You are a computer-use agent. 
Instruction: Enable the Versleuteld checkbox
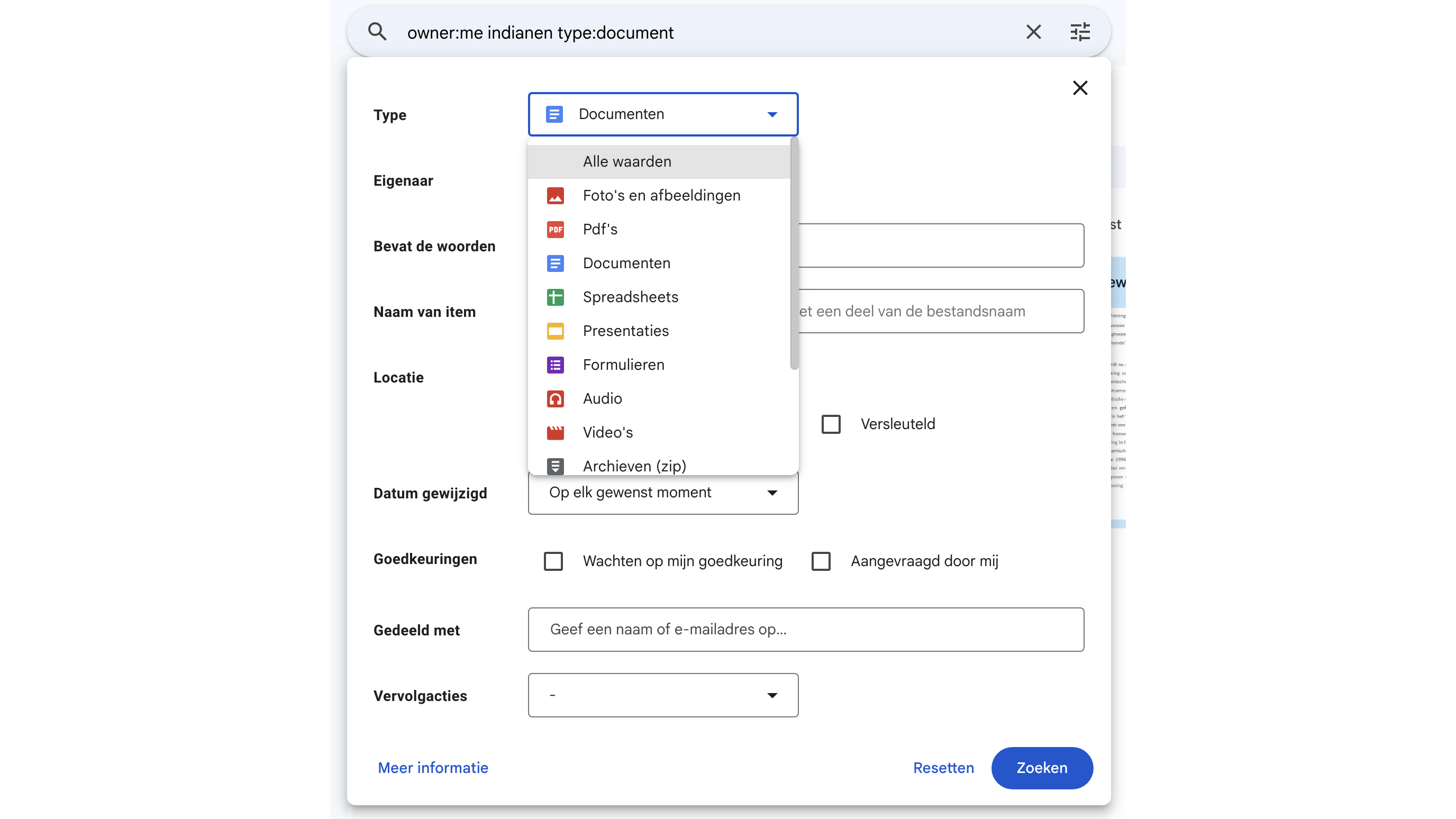[831, 424]
